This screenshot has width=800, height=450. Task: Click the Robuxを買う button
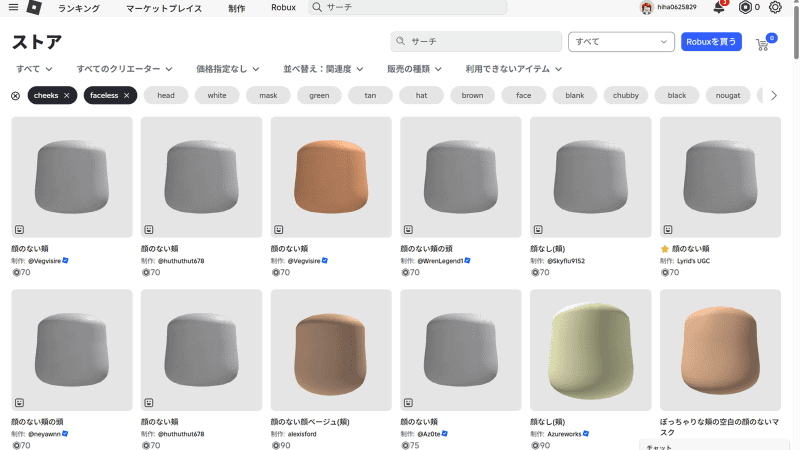coord(711,42)
